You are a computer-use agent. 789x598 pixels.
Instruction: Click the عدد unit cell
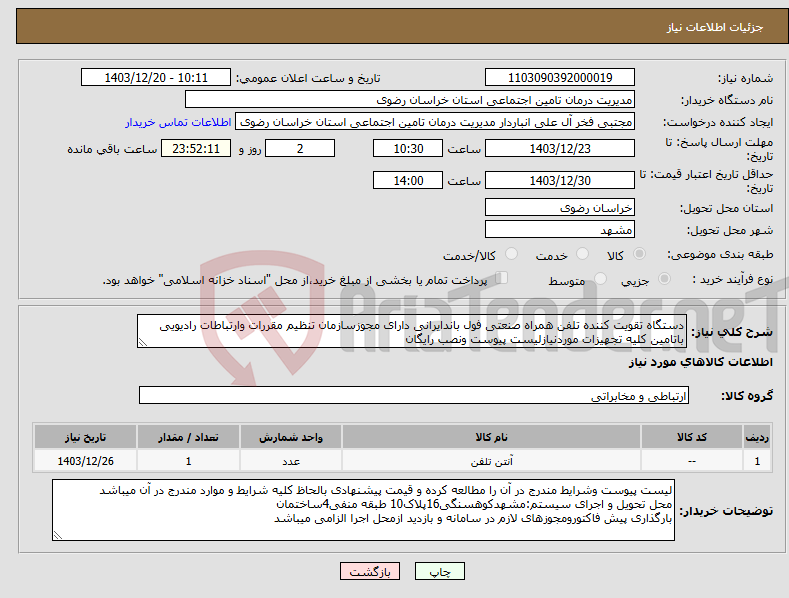pos(291,461)
